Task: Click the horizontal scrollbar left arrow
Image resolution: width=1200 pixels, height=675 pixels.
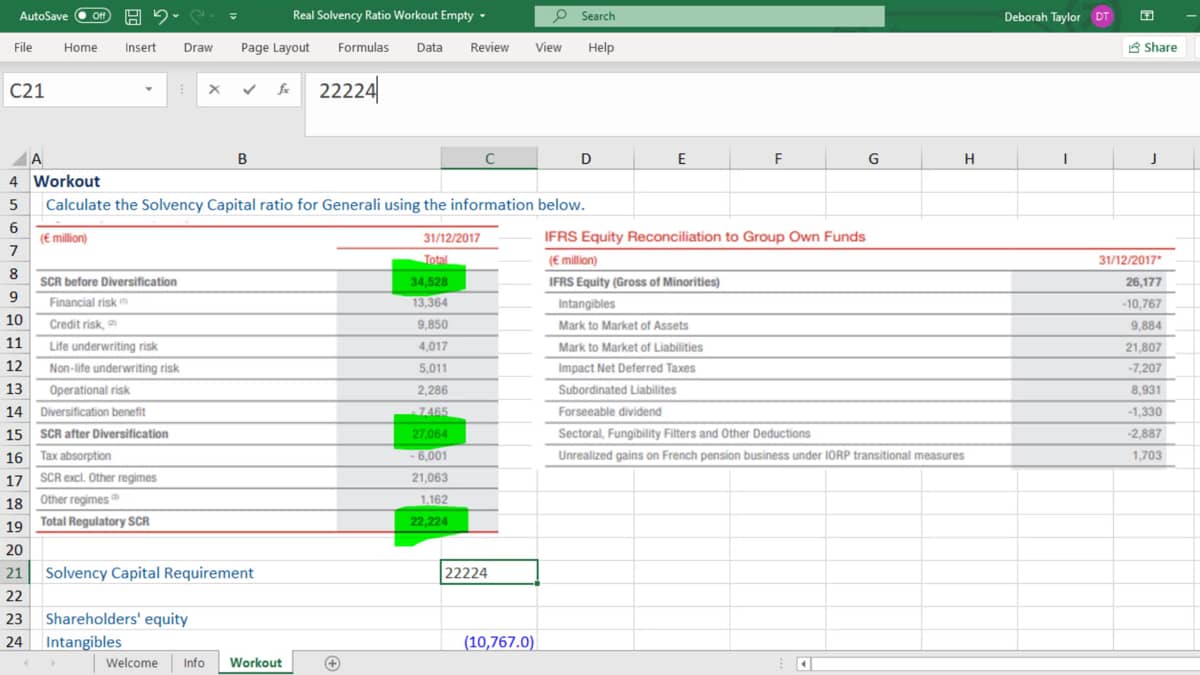Action: 803,664
